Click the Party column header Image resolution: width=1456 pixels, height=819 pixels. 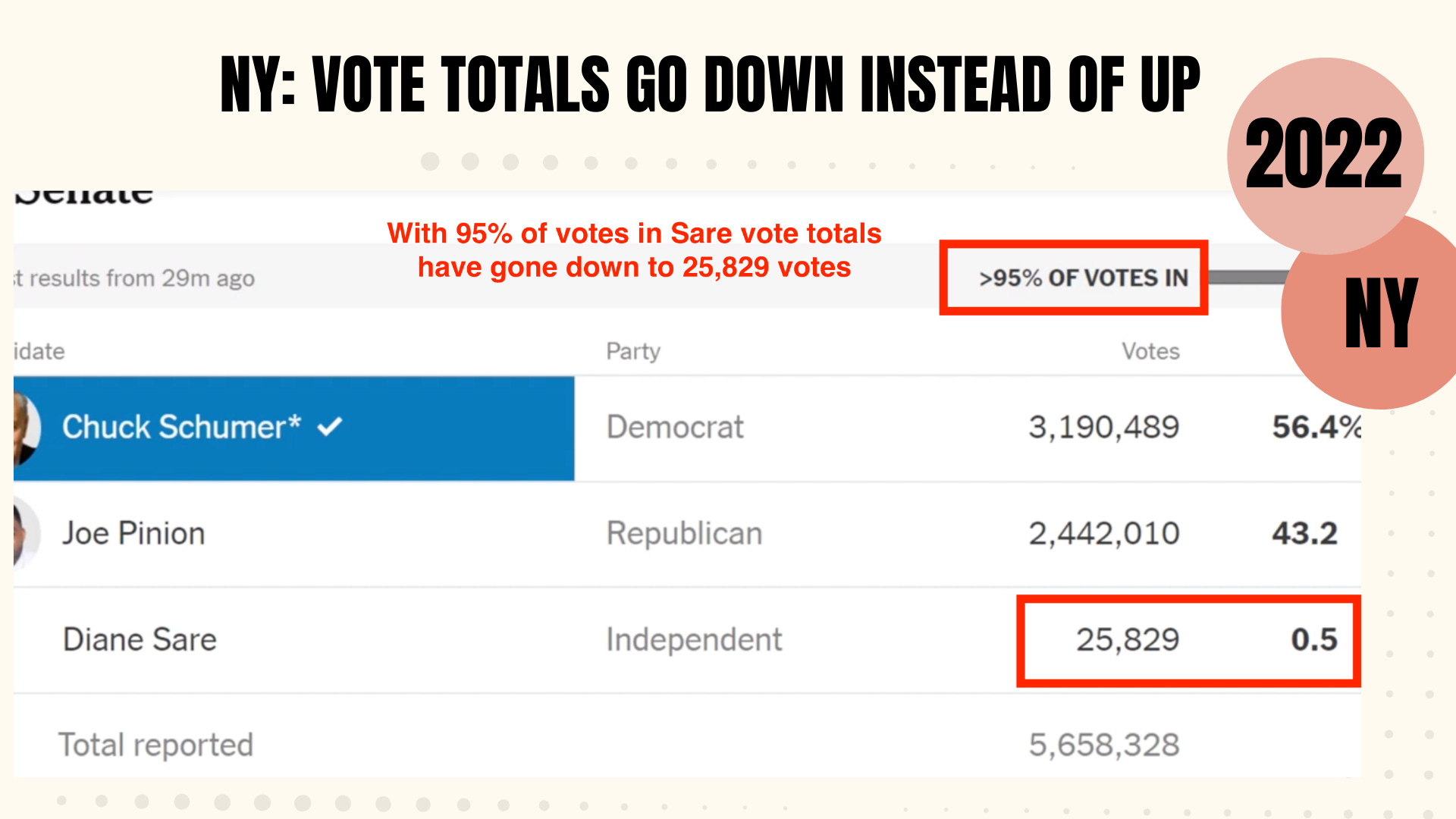pyautogui.click(x=633, y=352)
